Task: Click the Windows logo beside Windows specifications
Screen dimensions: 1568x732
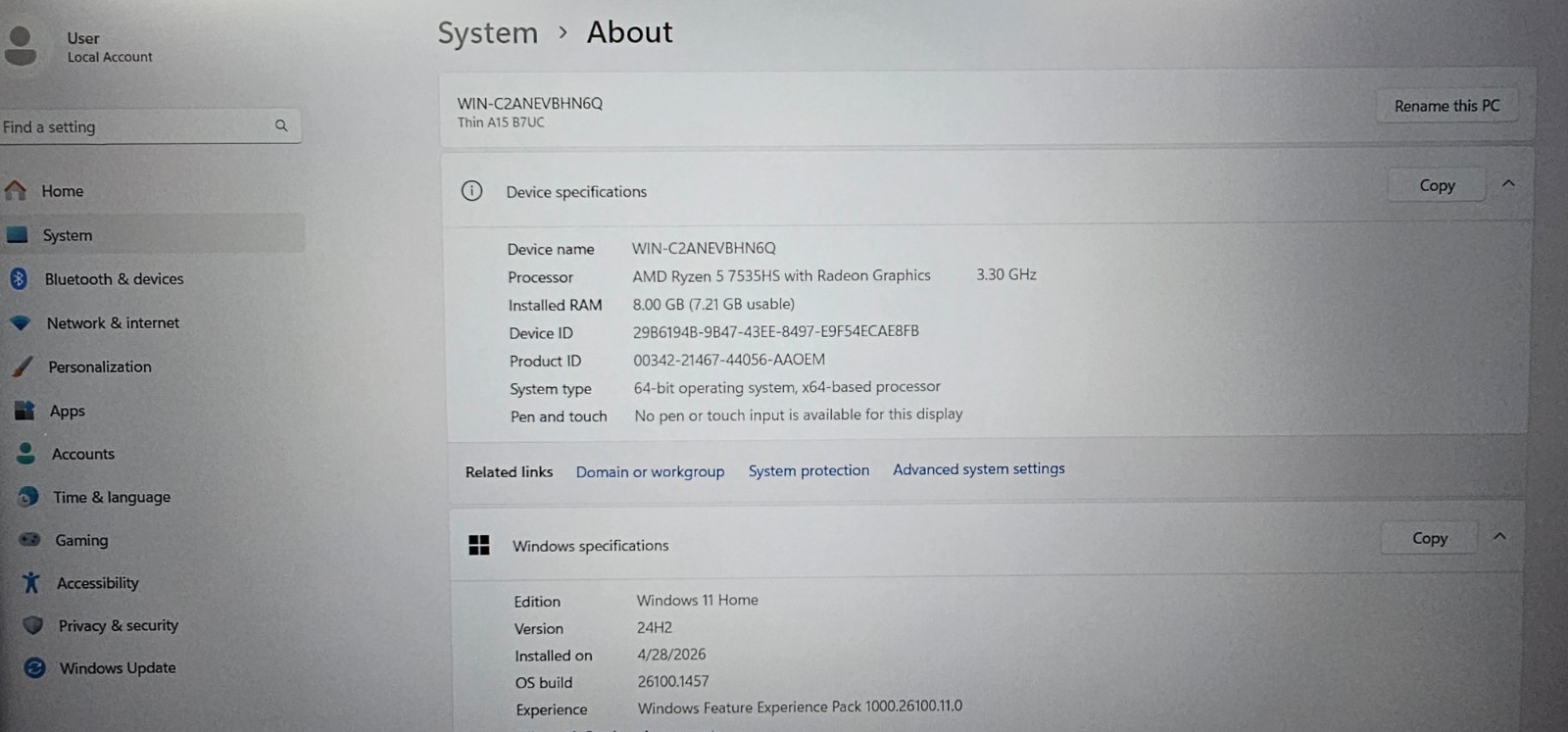Action: 479,545
